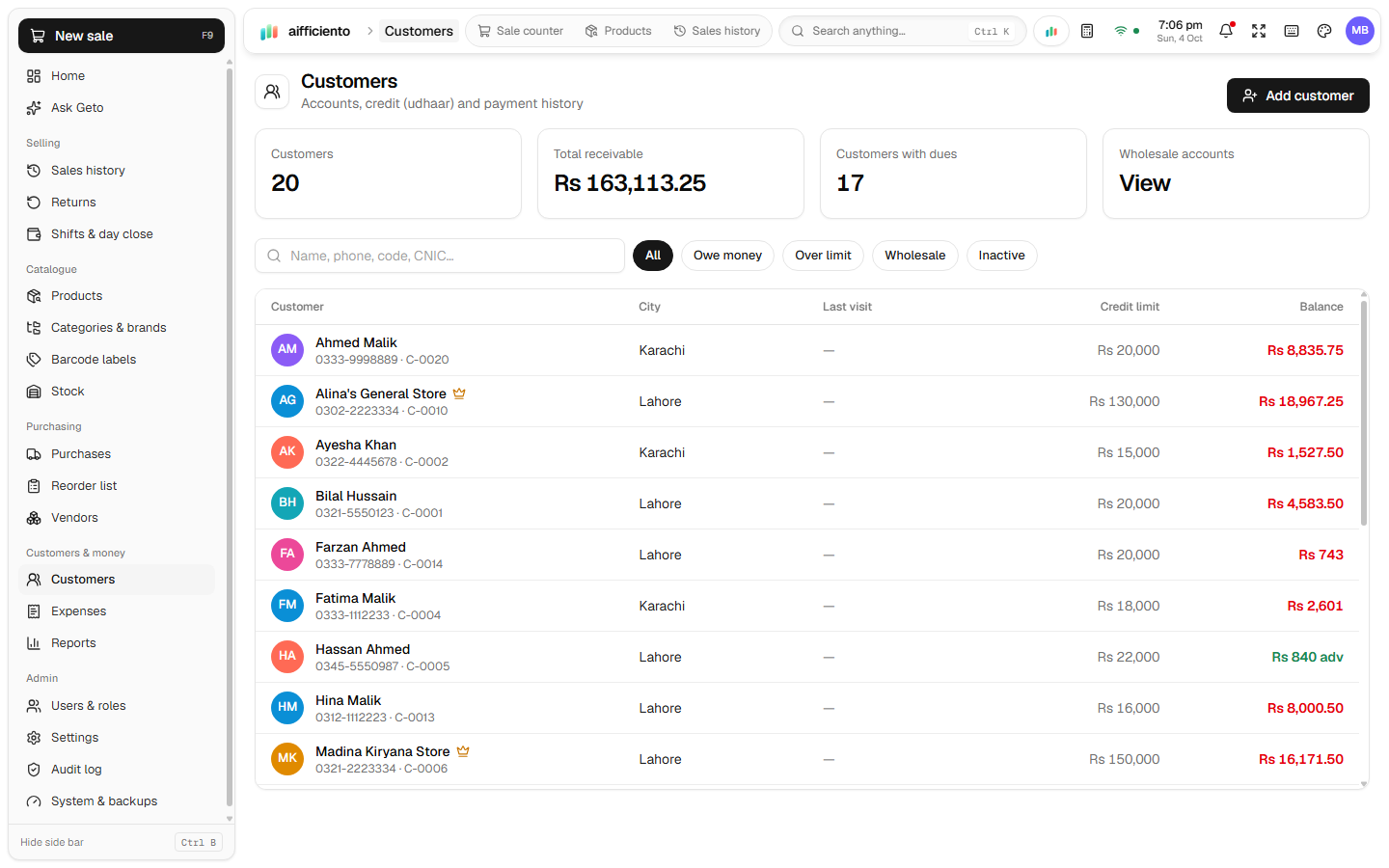Click the Customers breadcrumb in top bar
Image resolution: width=1389 pixels, height=868 pixels.
(x=419, y=31)
